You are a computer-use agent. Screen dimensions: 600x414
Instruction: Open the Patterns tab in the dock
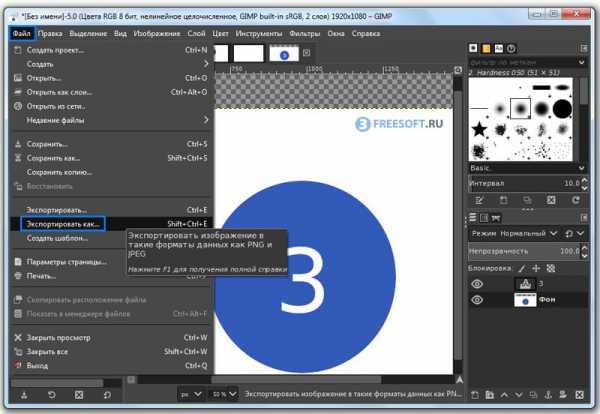click(486, 48)
